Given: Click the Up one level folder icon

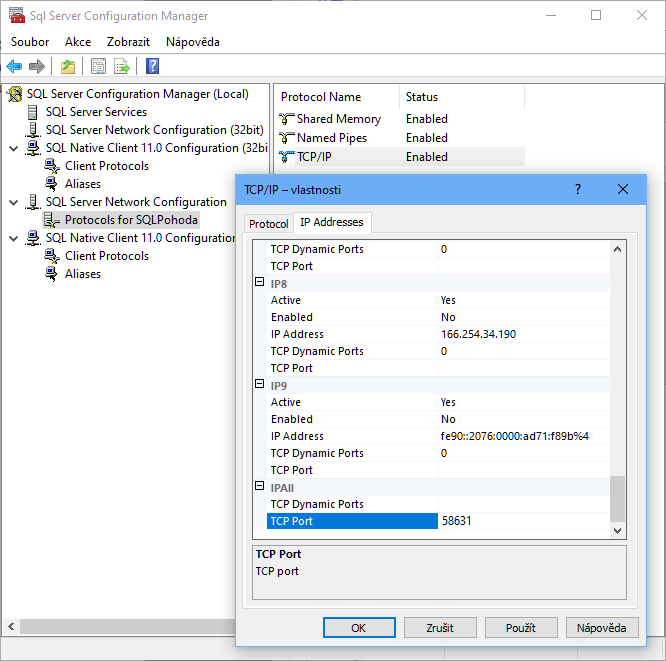Looking at the screenshot, I should (68, 66).
